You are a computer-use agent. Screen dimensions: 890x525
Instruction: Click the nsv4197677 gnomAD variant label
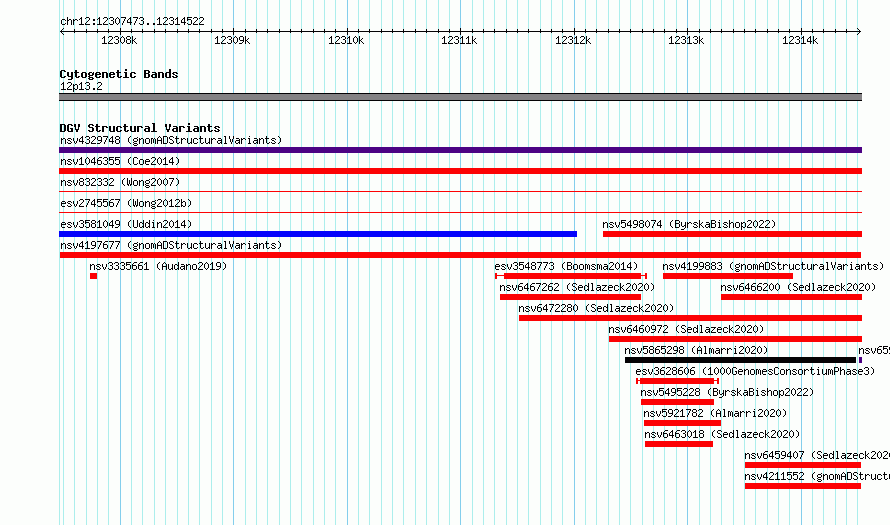coord(171,245)
